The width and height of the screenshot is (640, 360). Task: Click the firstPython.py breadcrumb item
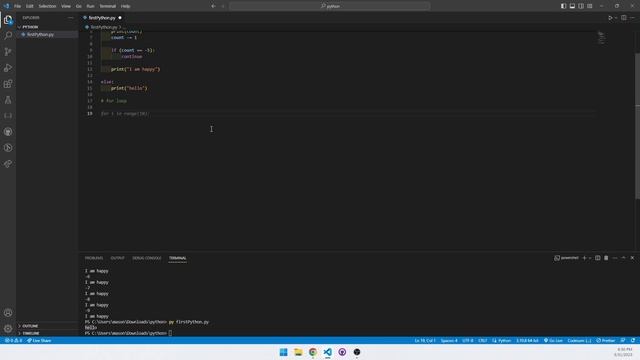(104, 27)
